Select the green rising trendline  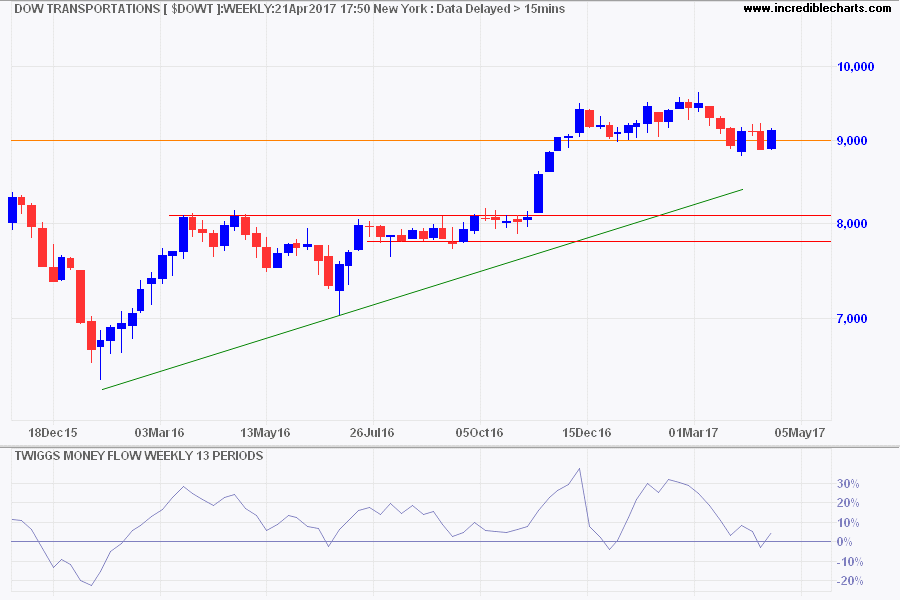point(422,289)
